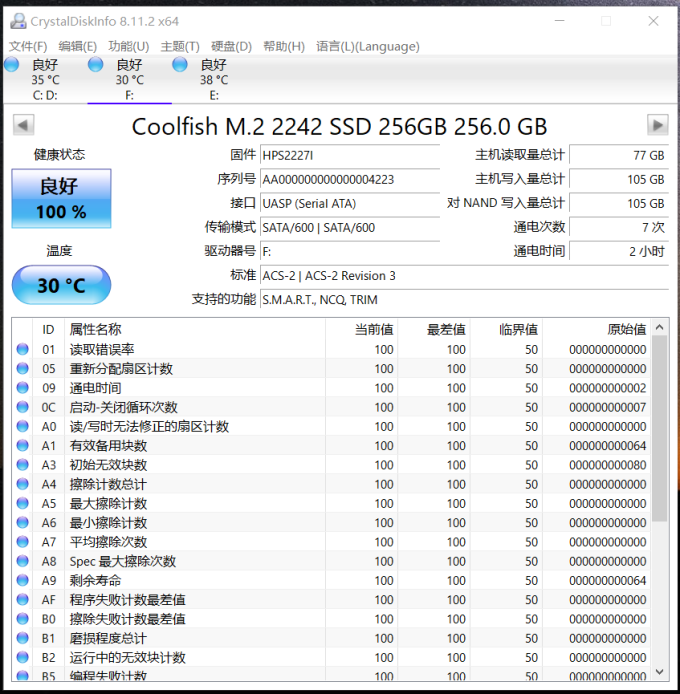The height and width of the screenshot is (694, 680).
Task: Select the 磨损程度总计 attribute name
Action: 108,638
